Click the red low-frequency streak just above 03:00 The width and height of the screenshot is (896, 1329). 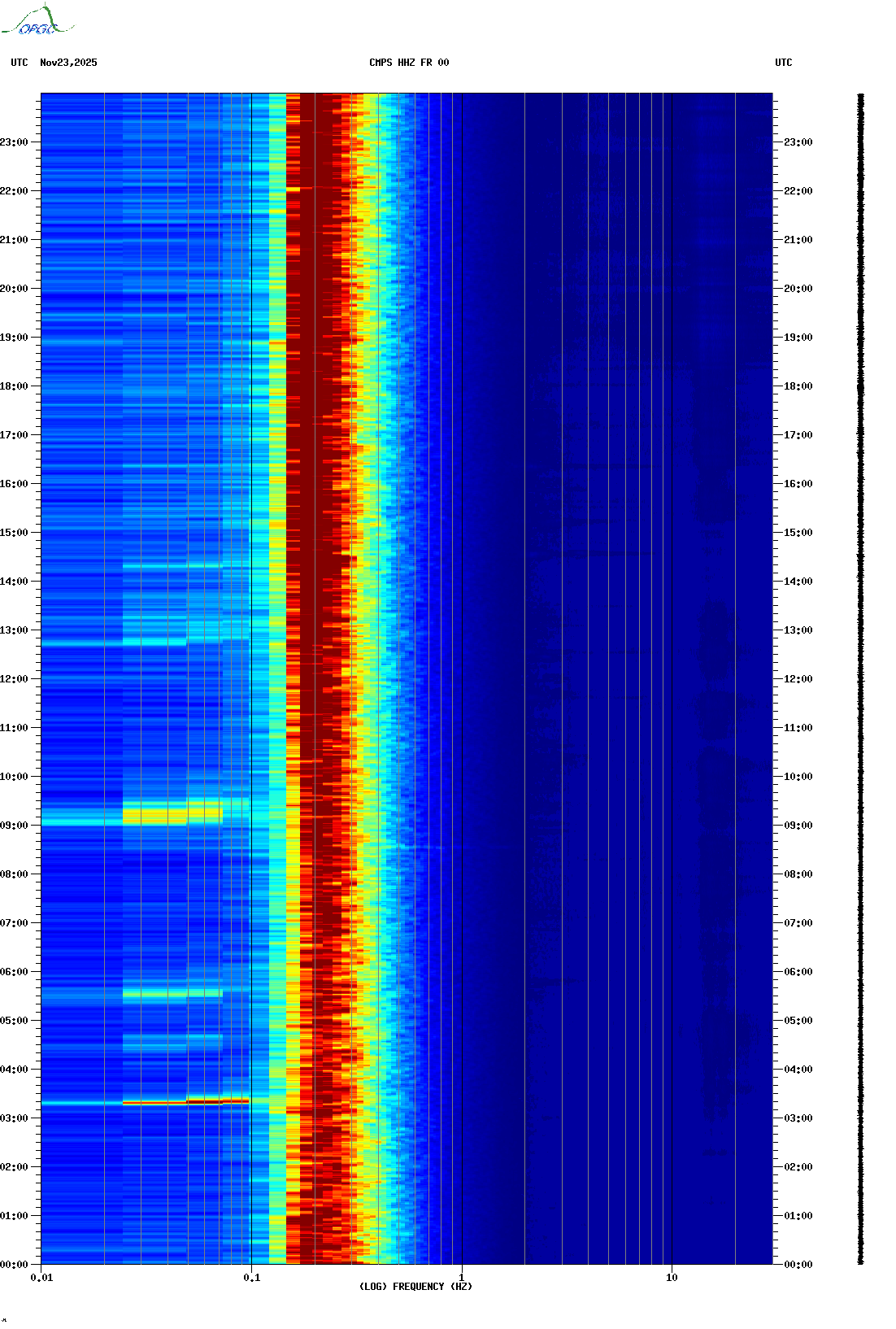185,1102
